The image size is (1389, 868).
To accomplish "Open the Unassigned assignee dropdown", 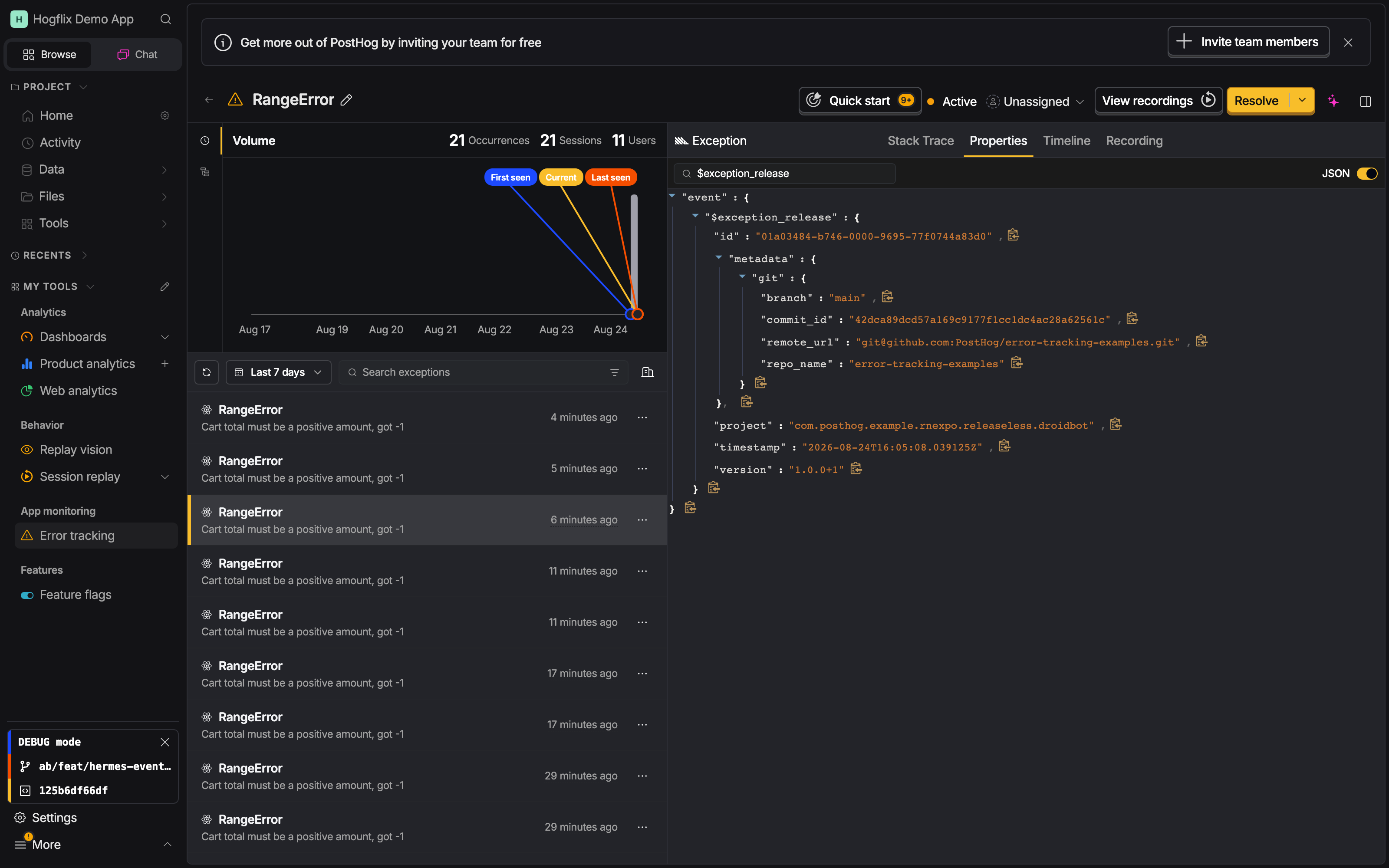I will [x=1035, y=102].
